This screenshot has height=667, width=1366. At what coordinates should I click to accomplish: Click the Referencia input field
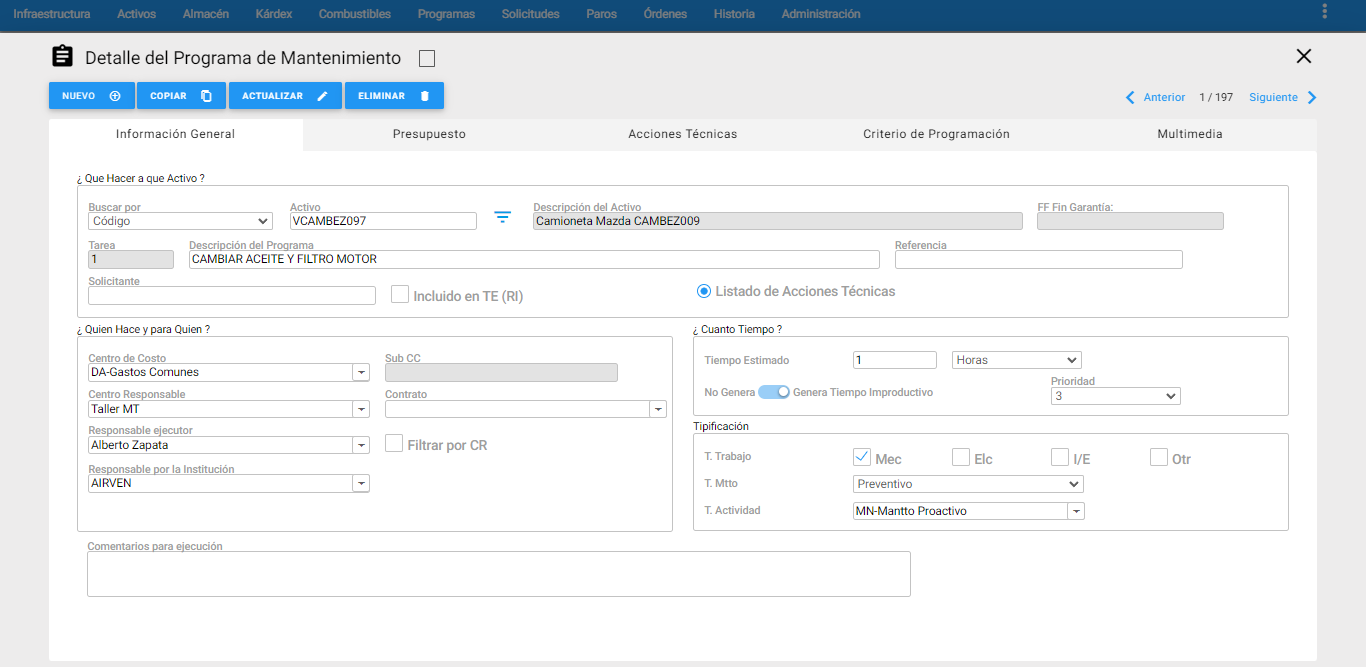(1039, 259)
